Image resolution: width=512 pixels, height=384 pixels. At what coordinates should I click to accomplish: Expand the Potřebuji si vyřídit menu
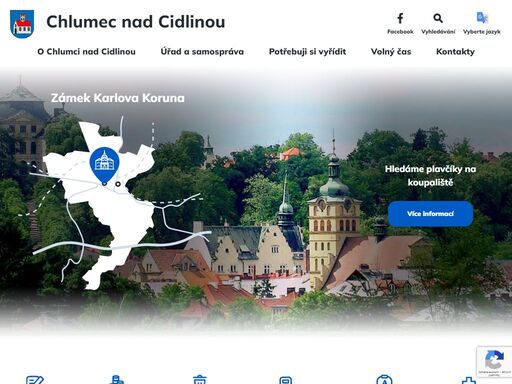pos(307,52)
